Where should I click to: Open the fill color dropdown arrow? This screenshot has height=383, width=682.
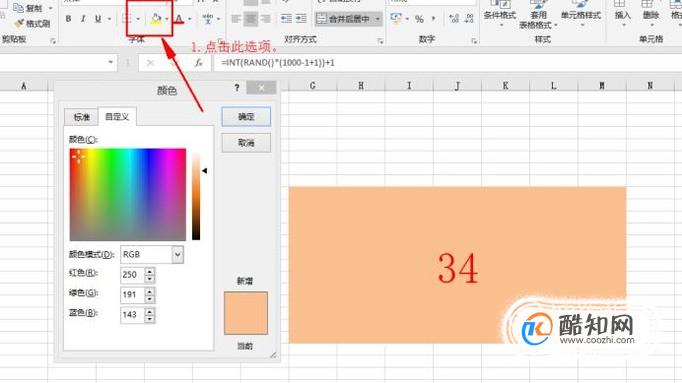point(167,19)
